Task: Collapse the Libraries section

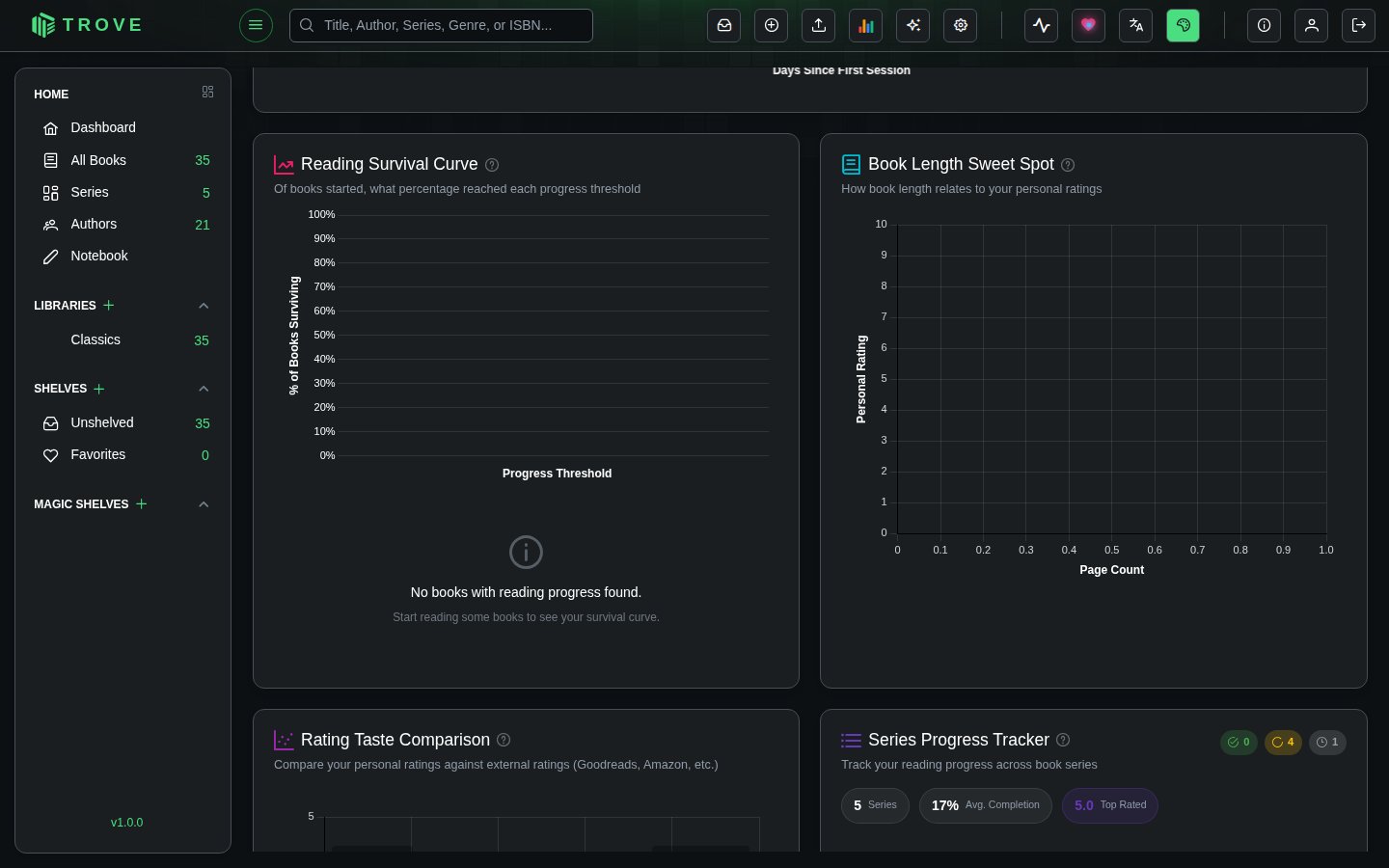Action: click(204, 306)
